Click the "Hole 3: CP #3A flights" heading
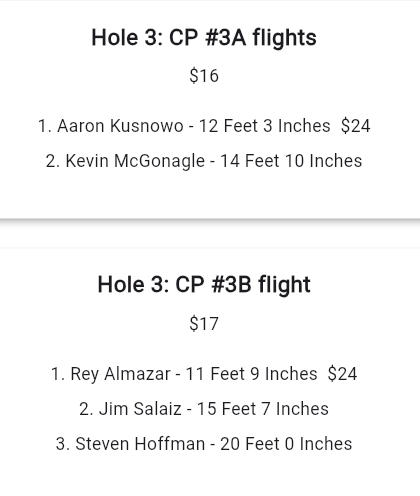Image resolution: width=420 pixels, height=496 pixels. pos(204,37)
